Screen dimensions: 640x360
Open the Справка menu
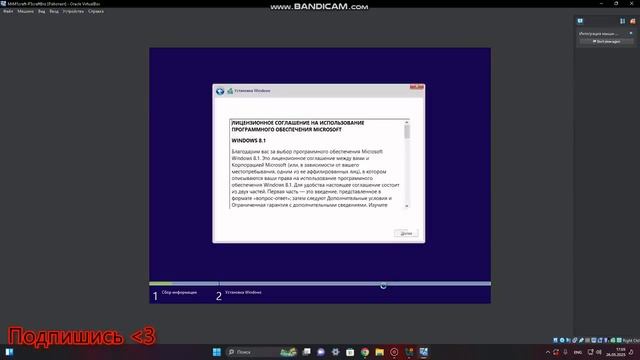click(x=96, y=11)
